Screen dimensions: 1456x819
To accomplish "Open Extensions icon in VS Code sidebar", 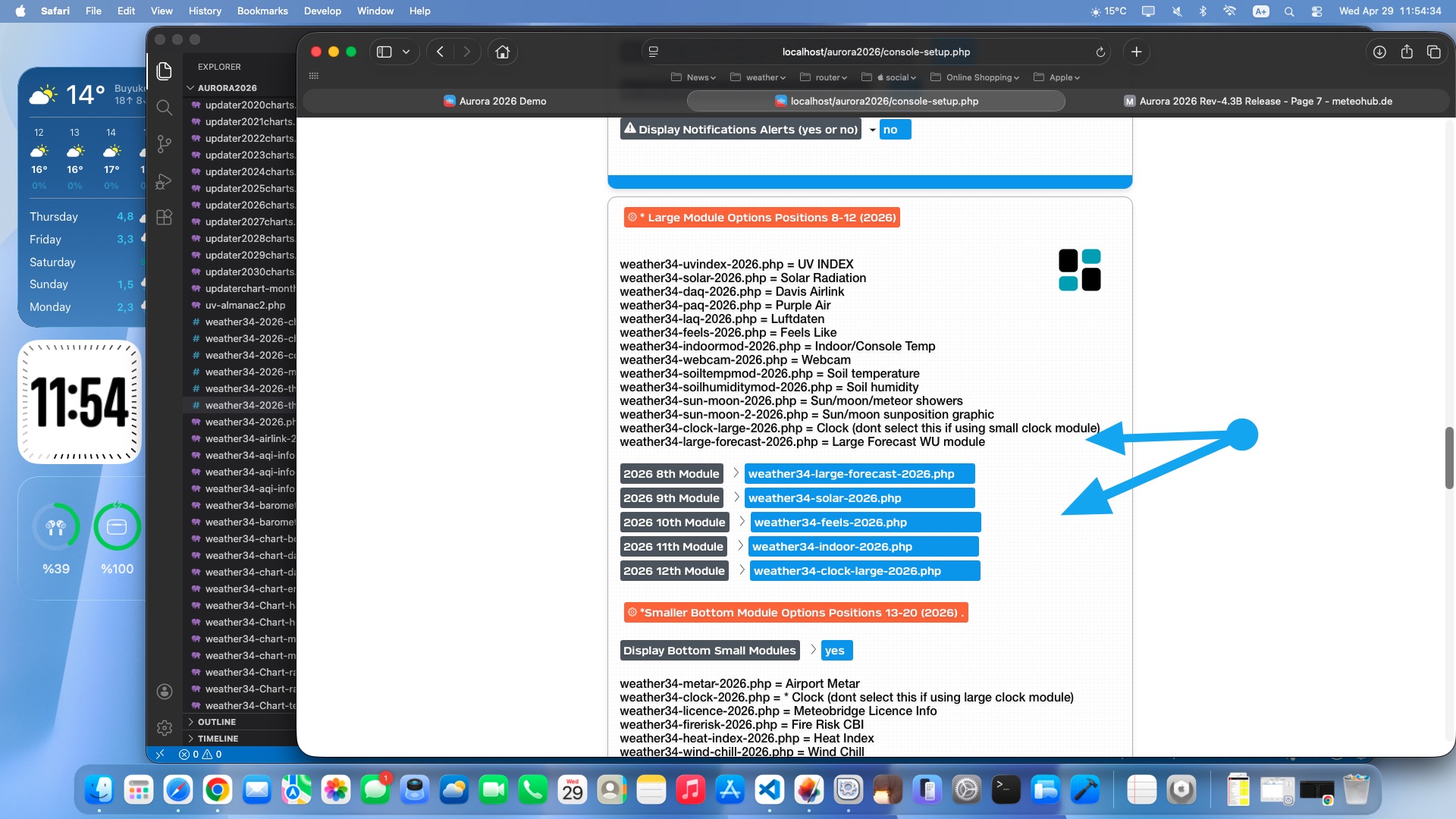I will [x=164, y=218].
